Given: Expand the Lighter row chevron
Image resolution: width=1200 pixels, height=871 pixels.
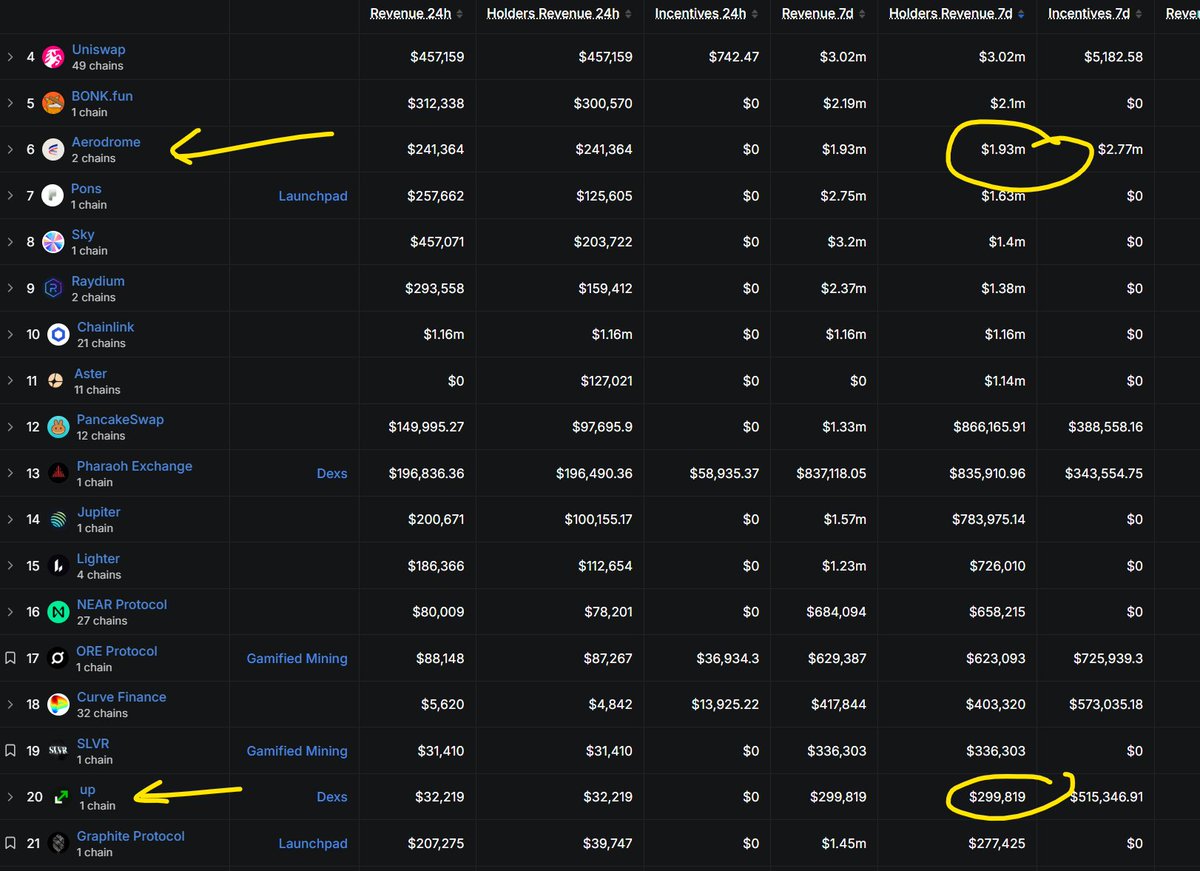Looking at the screenshot, I should coord(10,566).
